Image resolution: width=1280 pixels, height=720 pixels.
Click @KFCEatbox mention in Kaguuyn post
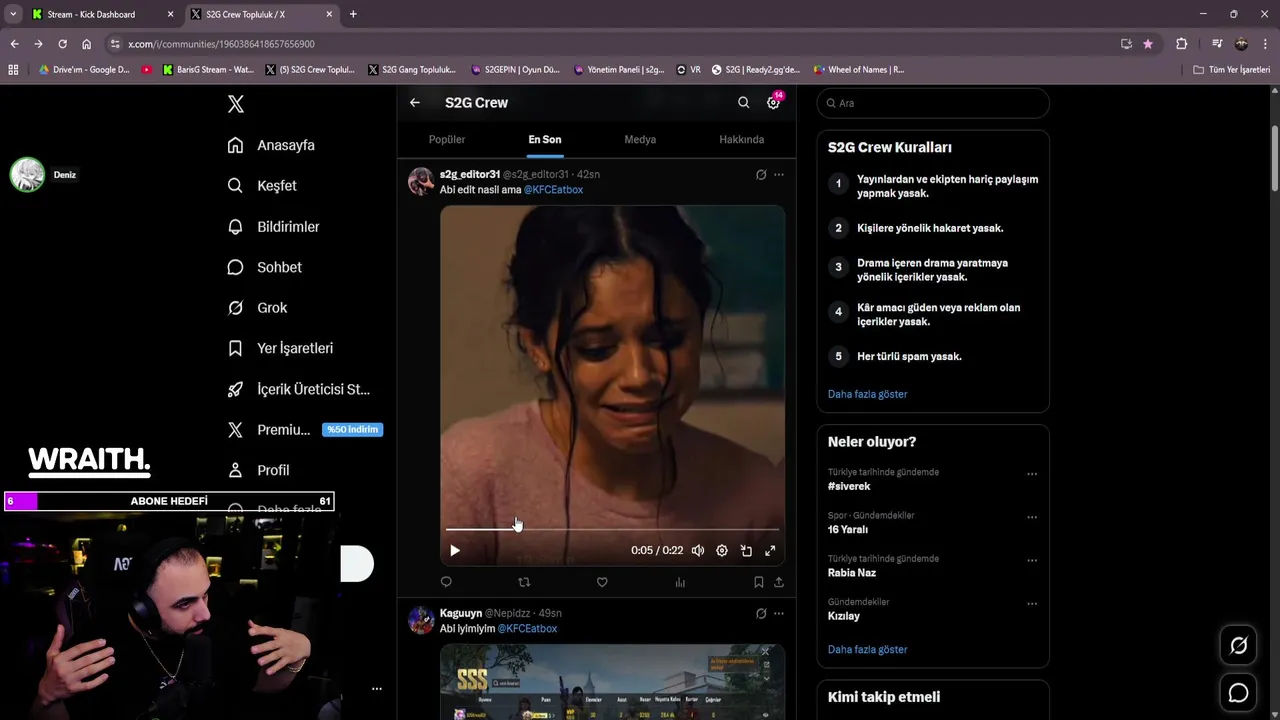(x=527, y=628)
